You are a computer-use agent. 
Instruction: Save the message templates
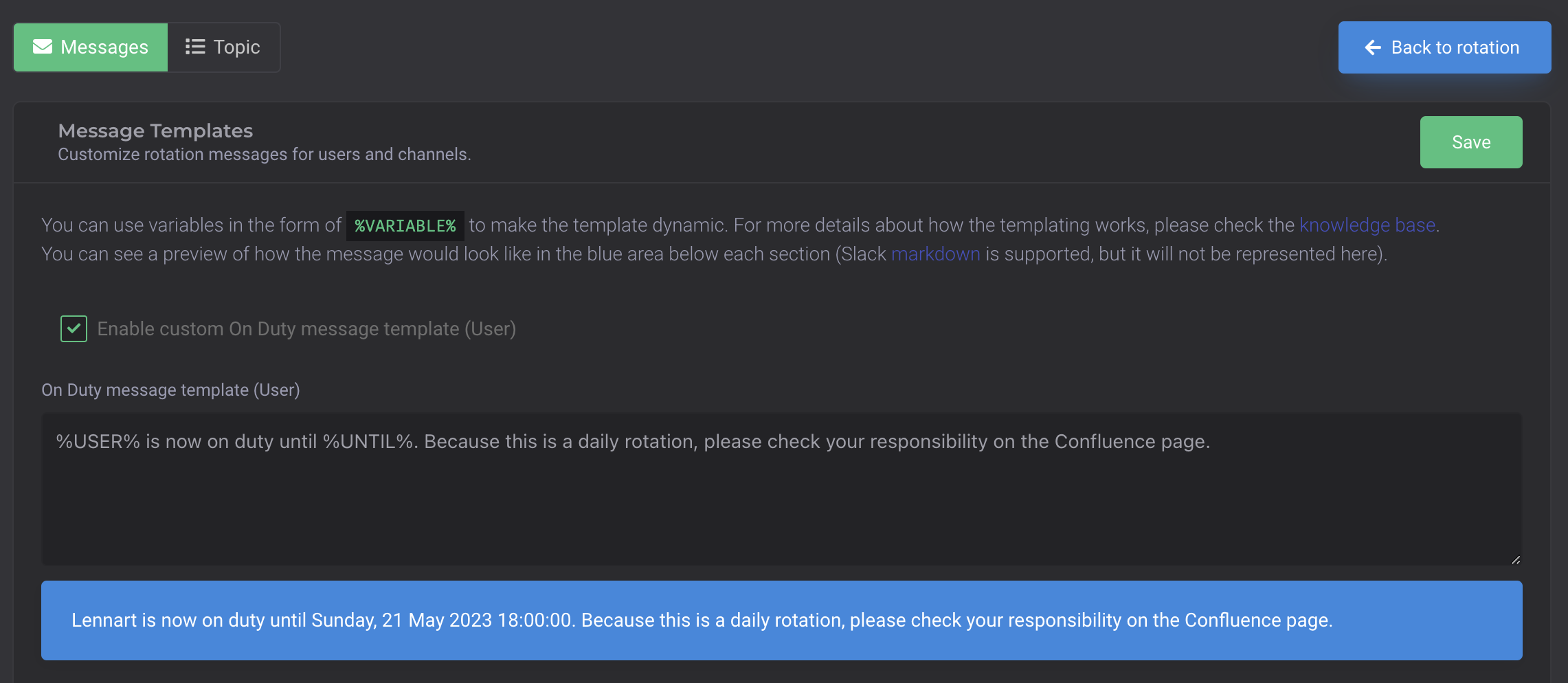[1471, 142]
